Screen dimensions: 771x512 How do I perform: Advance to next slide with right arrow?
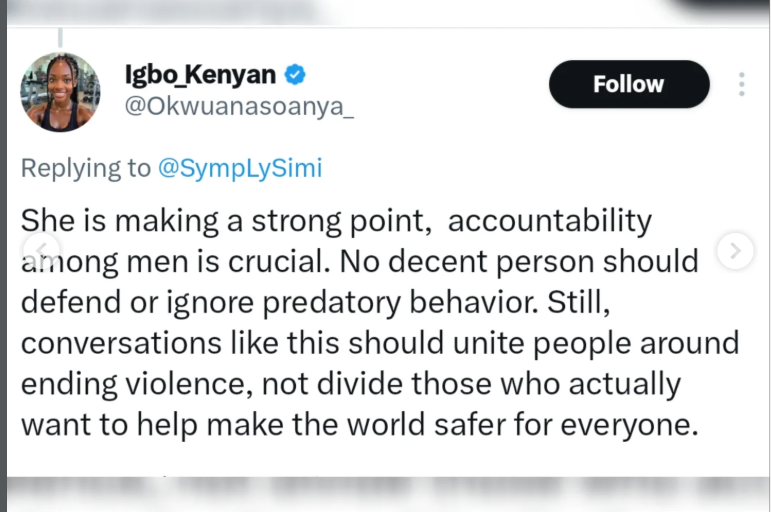point(735,251)
